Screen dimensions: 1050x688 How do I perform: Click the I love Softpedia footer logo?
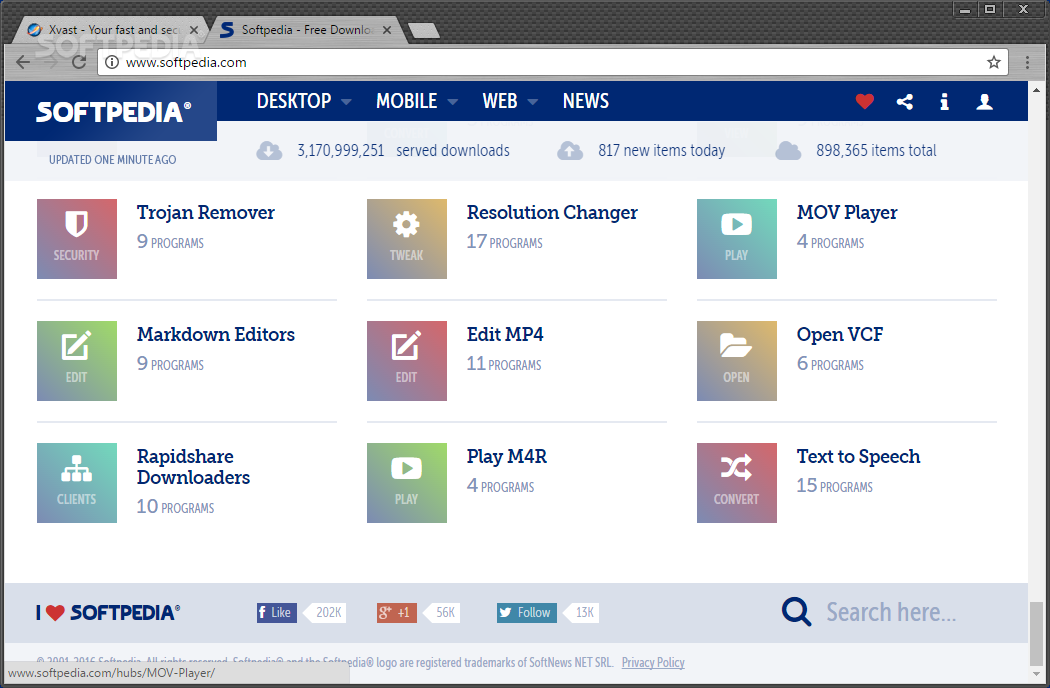108,612
